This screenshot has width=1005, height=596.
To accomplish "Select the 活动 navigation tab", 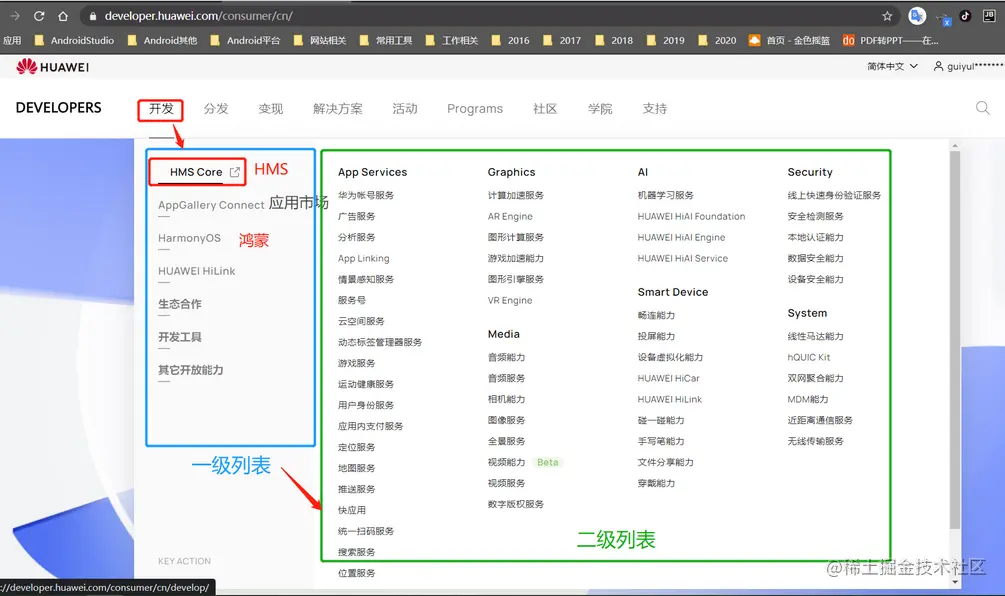I will coord(405,109).
